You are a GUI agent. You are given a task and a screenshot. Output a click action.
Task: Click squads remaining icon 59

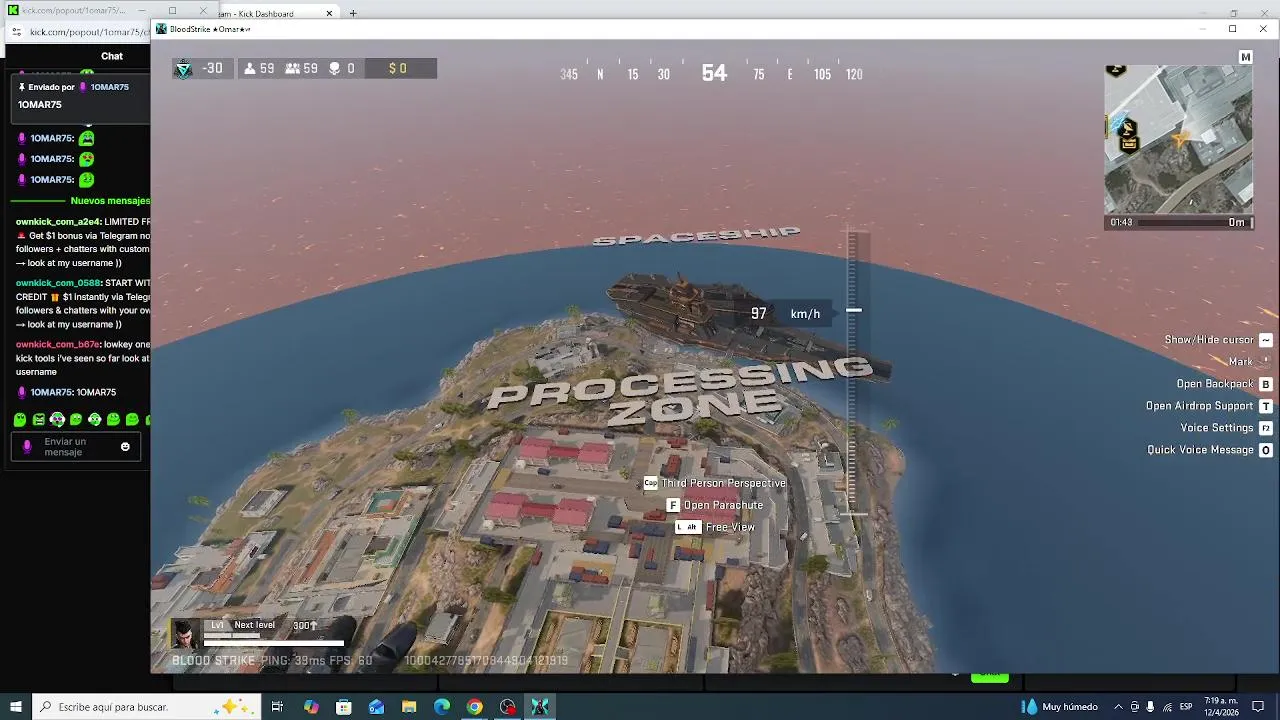pyautogui.click(x=293, y=69)
